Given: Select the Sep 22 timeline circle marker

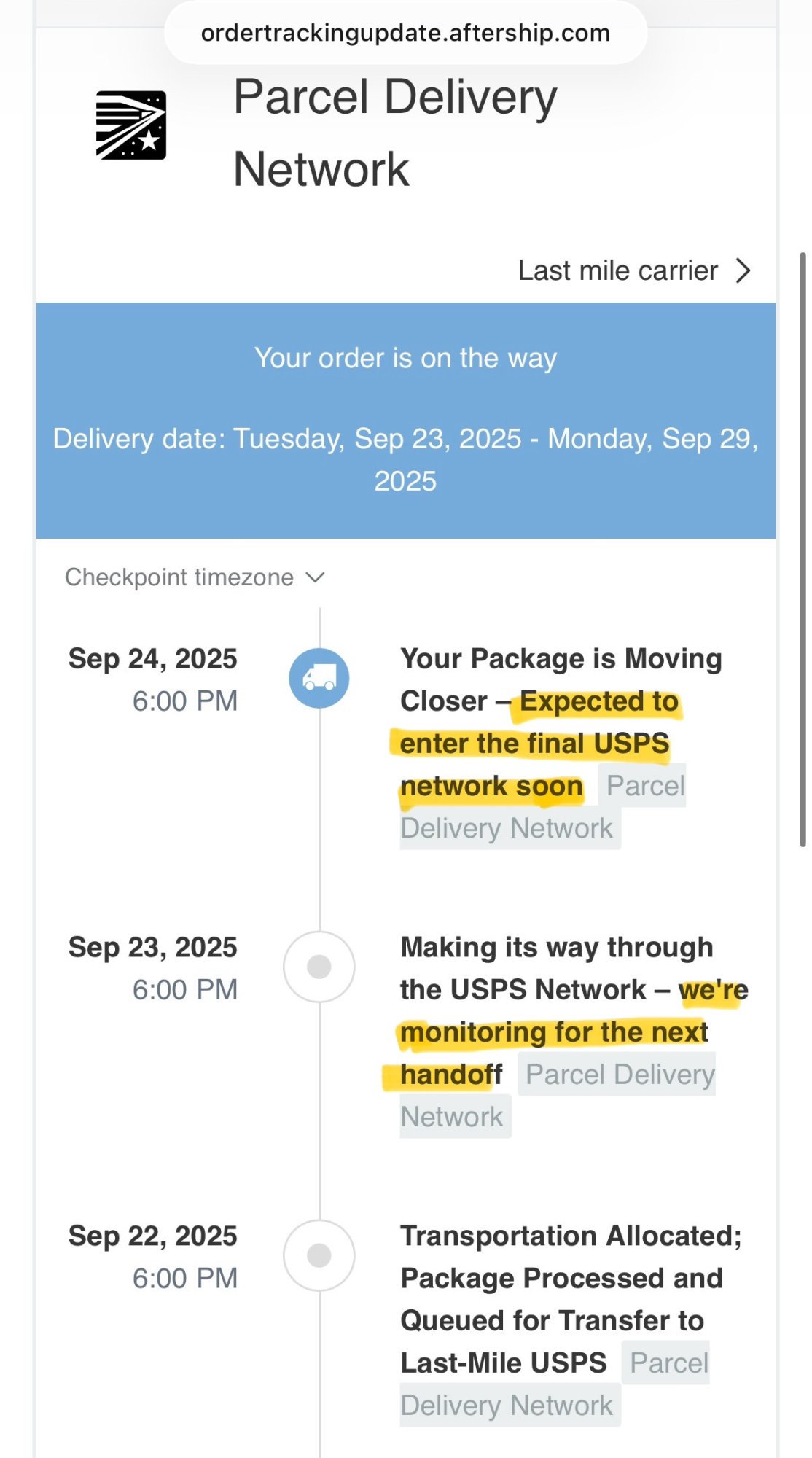Looking at the screenshot, I should (319, 1255).
